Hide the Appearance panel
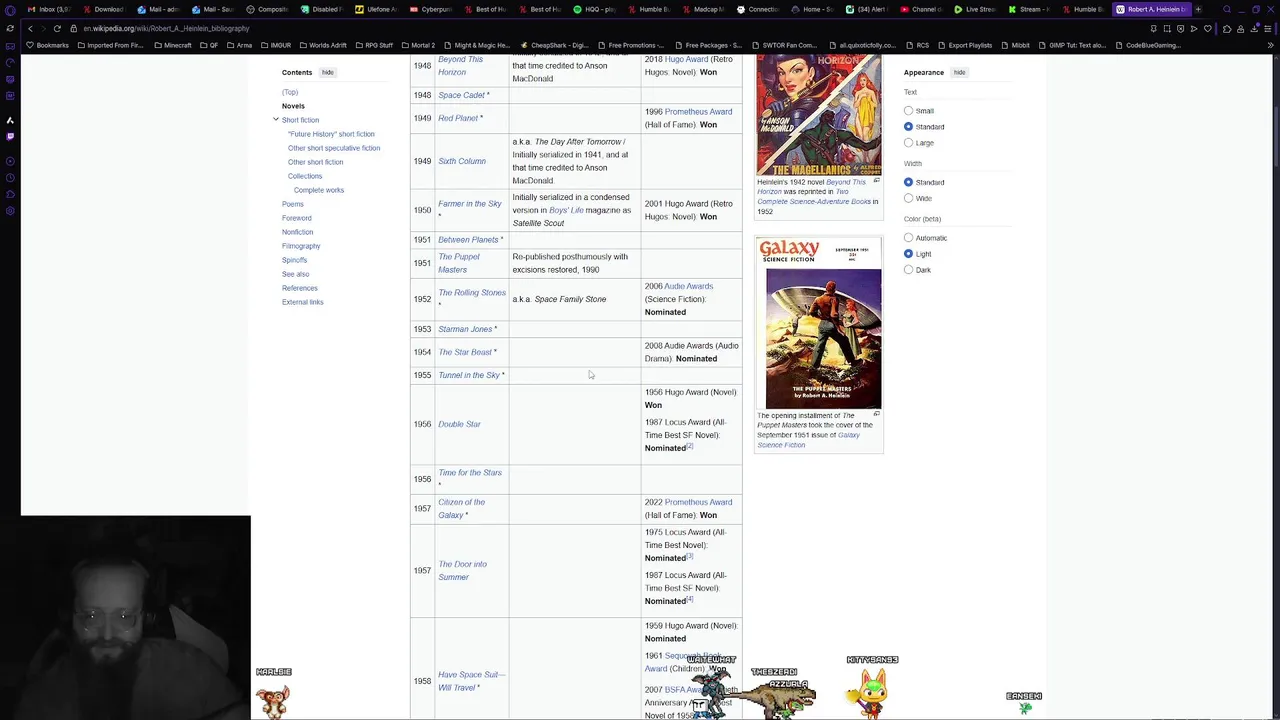 (x=959, y=72)
